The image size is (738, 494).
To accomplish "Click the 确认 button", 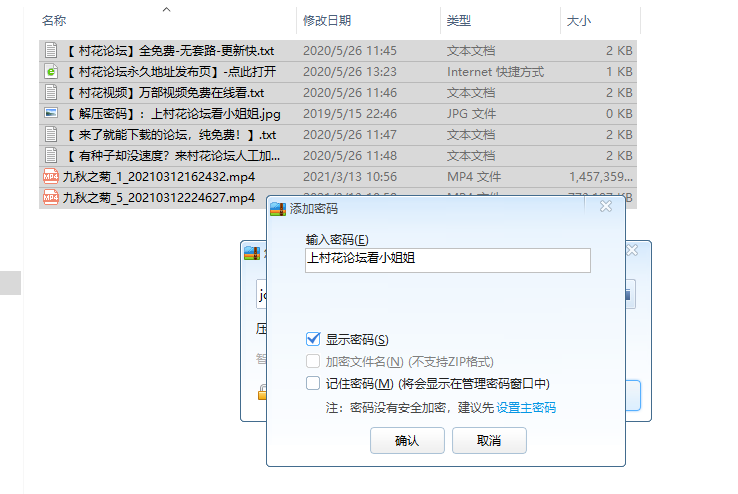I will point(407,440).
